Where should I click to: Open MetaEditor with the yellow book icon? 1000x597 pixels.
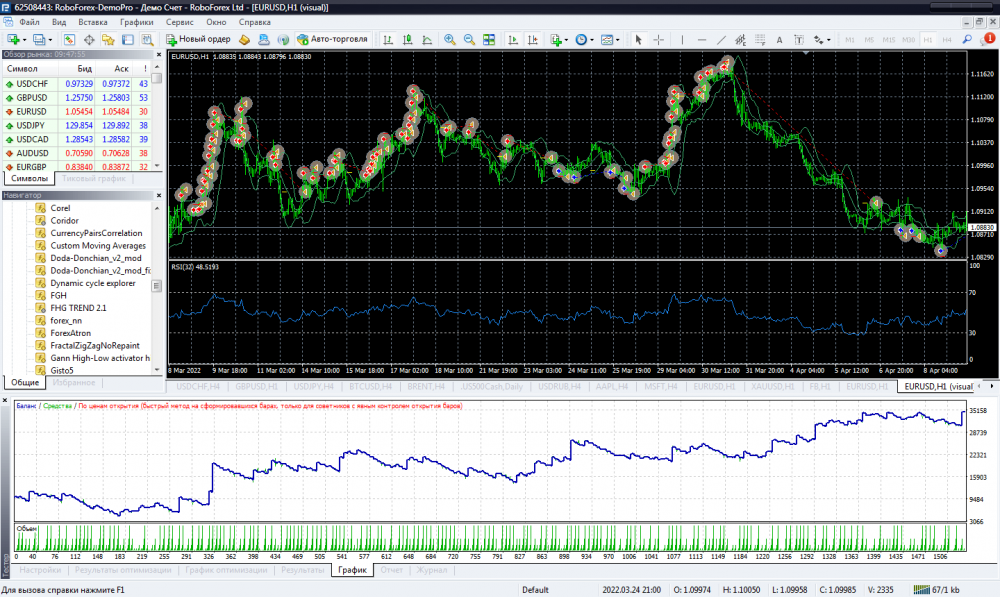click(x=244, y=40)
